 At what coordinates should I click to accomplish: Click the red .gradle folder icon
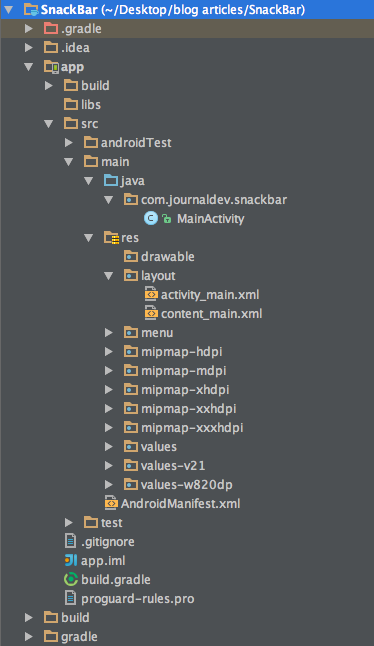(51, 28)
